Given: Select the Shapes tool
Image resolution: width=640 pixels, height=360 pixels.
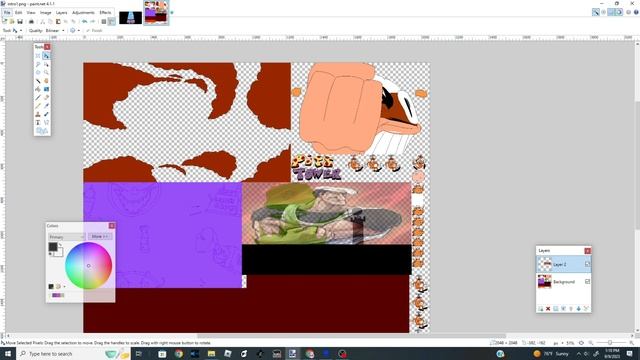Looking at the screenshot, I should (42, 131).
